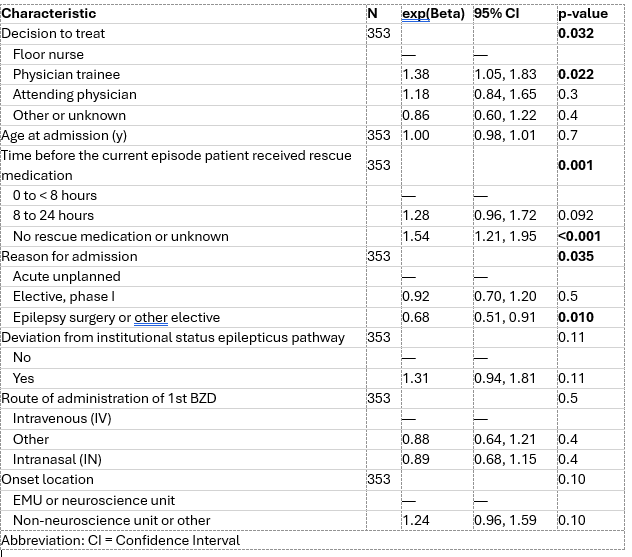The height and width of the screenshot is (557, 632).
Task: Click the "Reason for admission" row label
Action: click(x=69, y=256)
